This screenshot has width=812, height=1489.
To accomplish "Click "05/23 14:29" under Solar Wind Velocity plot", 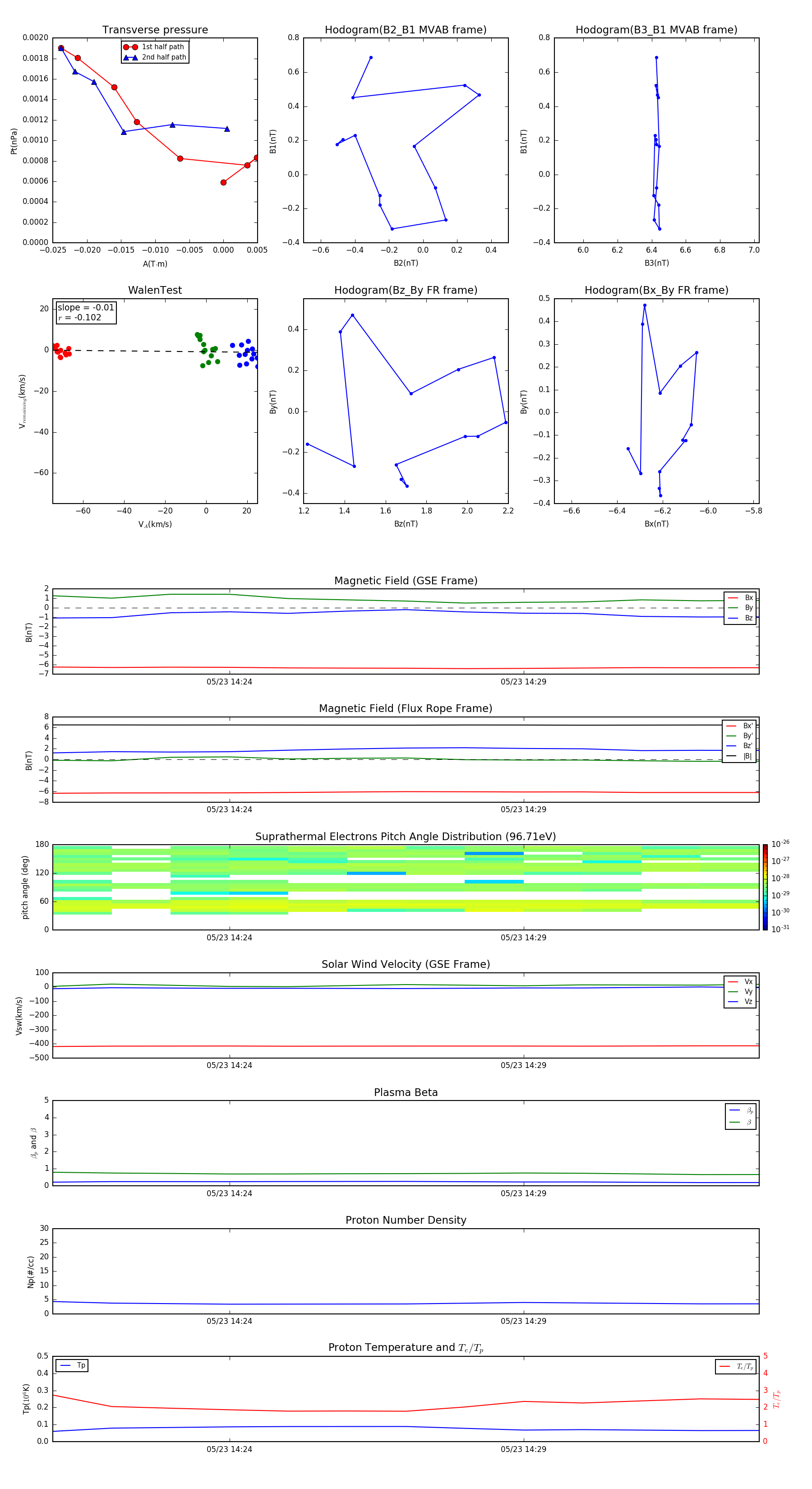I will tap(524, 1065).
